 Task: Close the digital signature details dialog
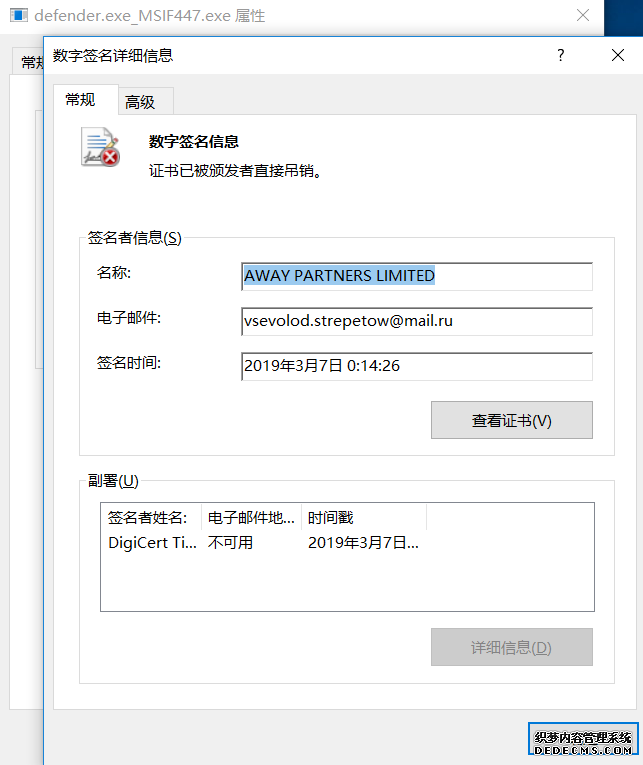[618, 55]
